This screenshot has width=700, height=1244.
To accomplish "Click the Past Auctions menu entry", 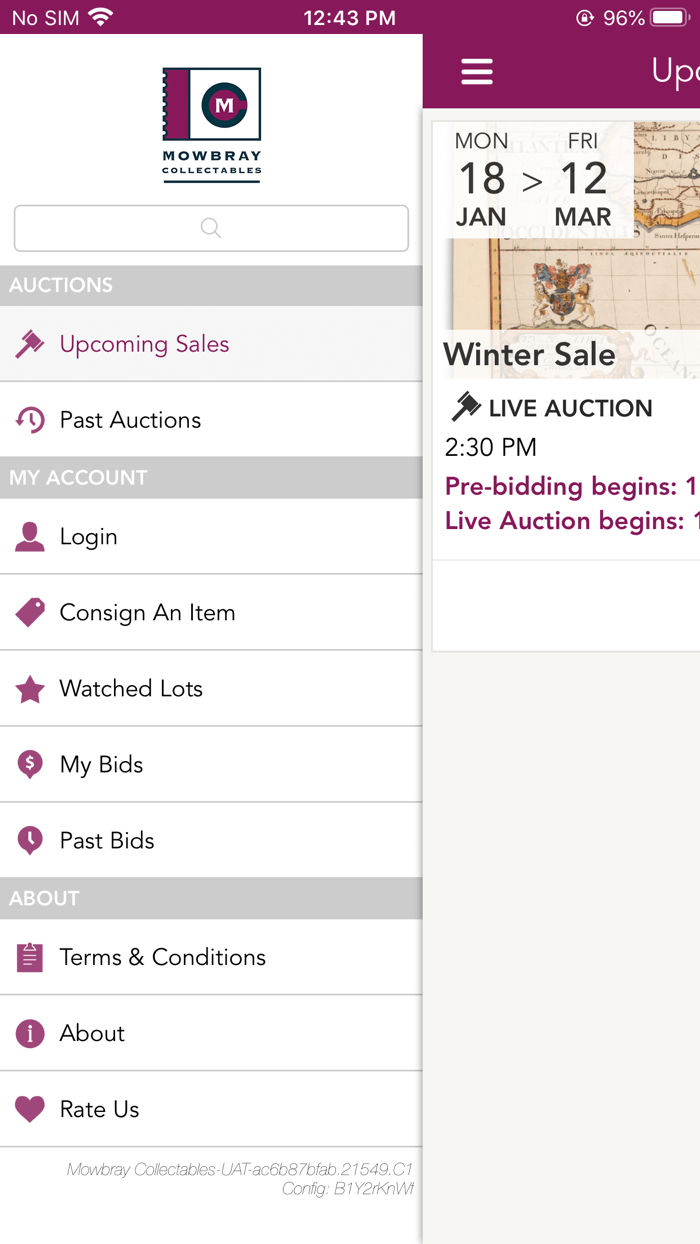I will pos(131,419).
